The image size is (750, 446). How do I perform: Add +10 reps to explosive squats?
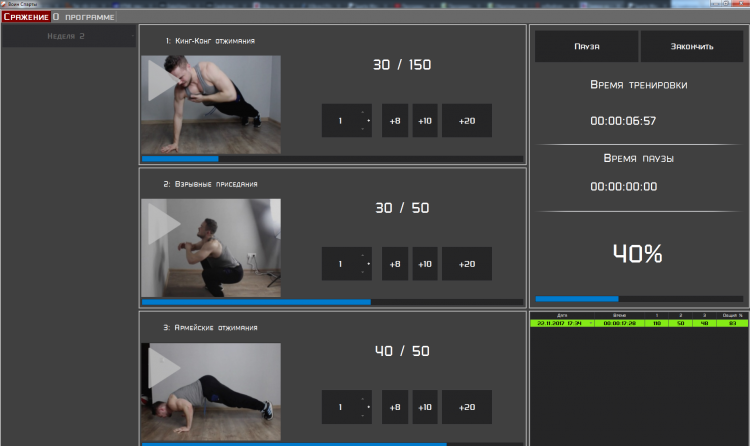click(425, 264)
